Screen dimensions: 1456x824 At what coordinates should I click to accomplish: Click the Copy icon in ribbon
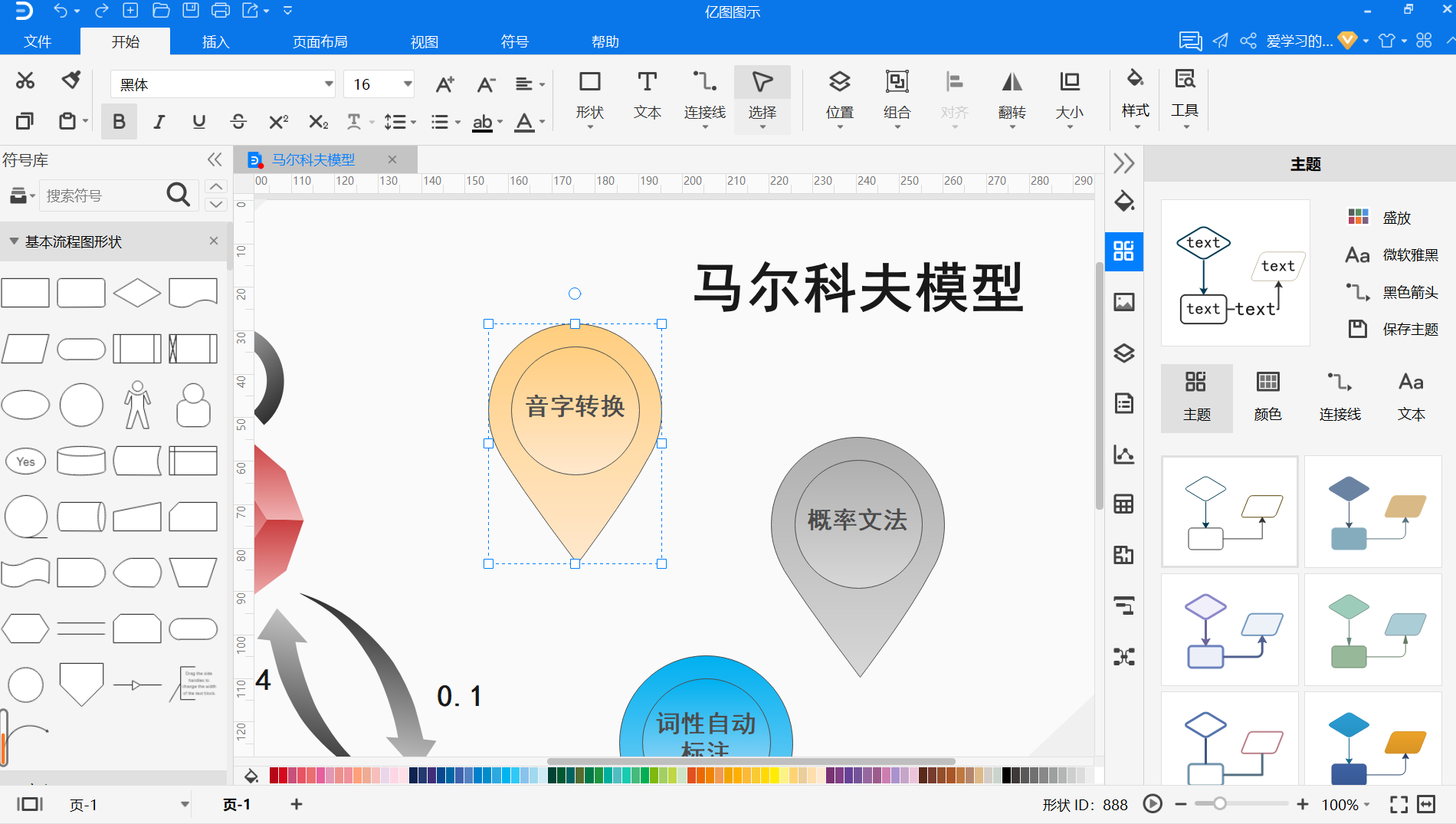pos(25,121)
